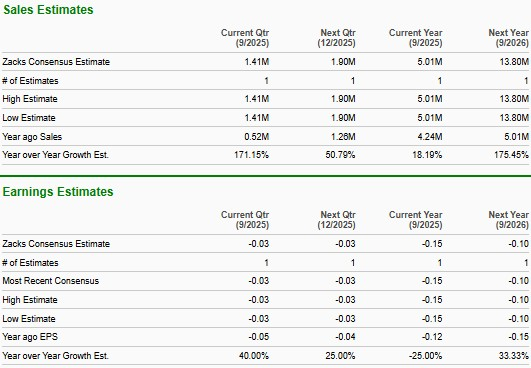The height and width of the screenshot is (368, 531).
Task: Select Next Year (9/2026) header in Sales table
Action: [509, 38]
